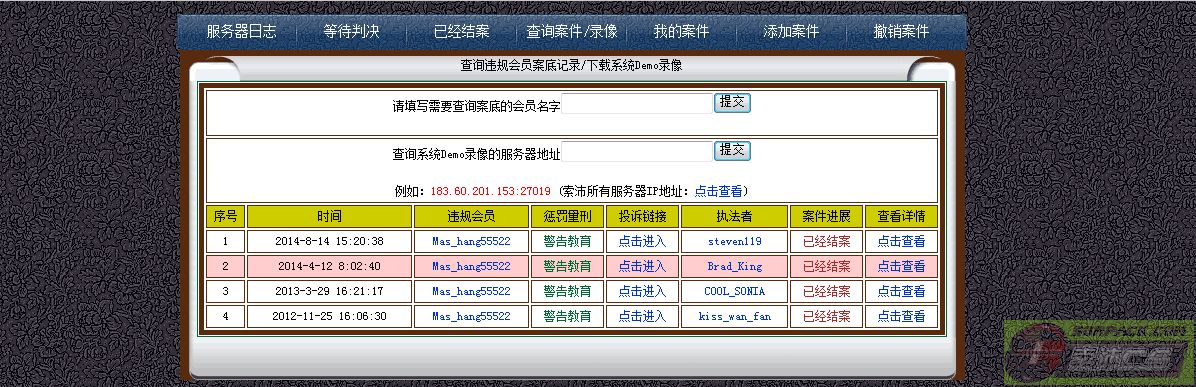Click timestamp 2013-3-29 16:21:17
The image size is (1196, 387).
(330, 292)
